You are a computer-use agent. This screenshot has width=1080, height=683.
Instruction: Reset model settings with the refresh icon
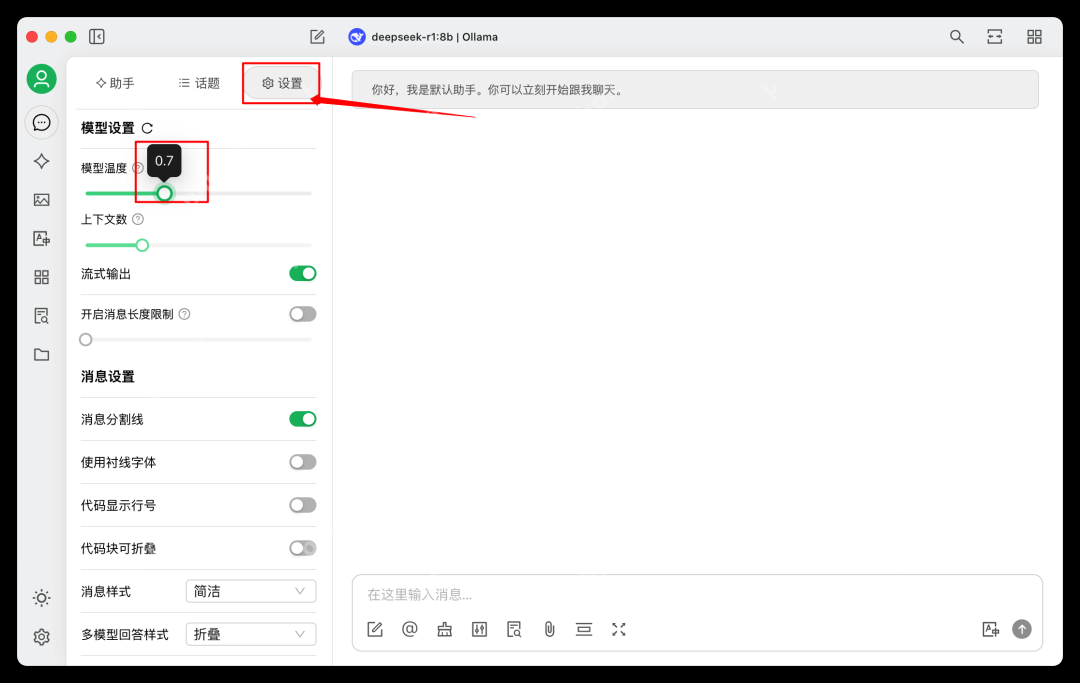(x=147, y=128)
